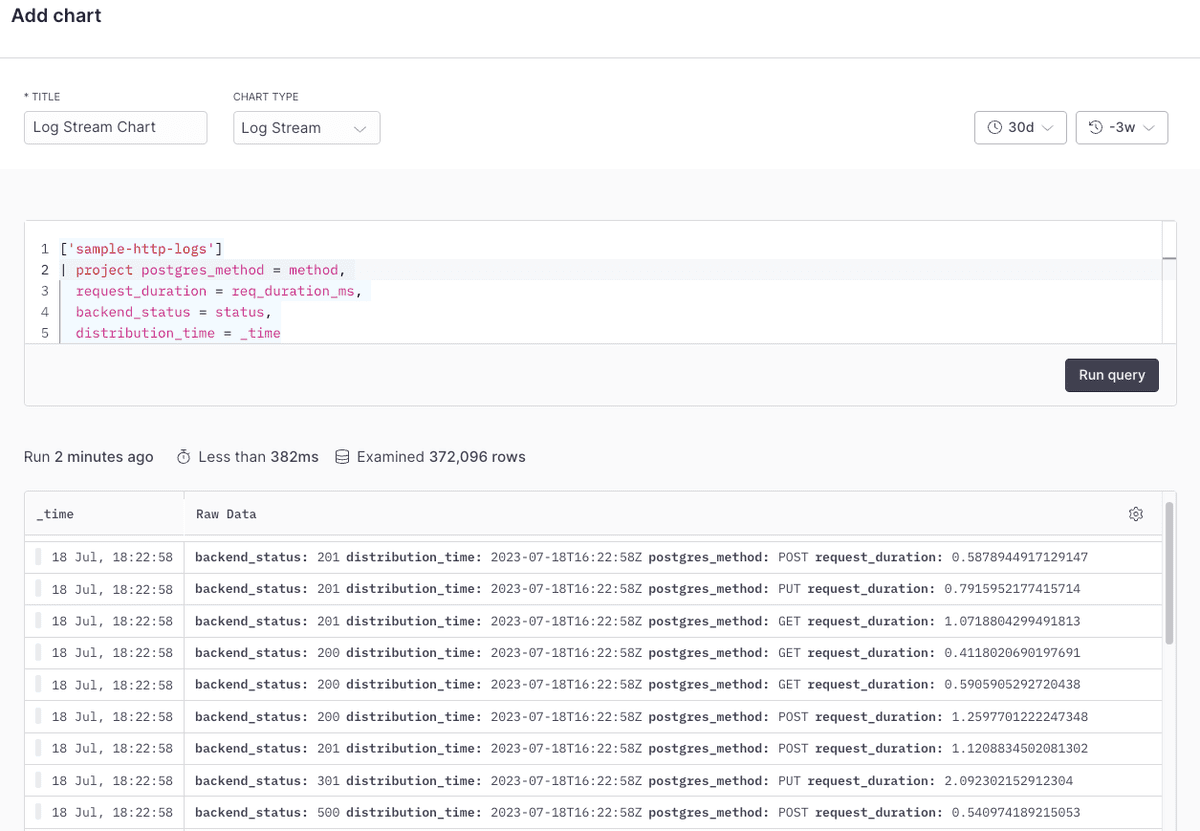Select the _time column header
The height and width of the screenshot is (831, 1200).
click(54, 513)
